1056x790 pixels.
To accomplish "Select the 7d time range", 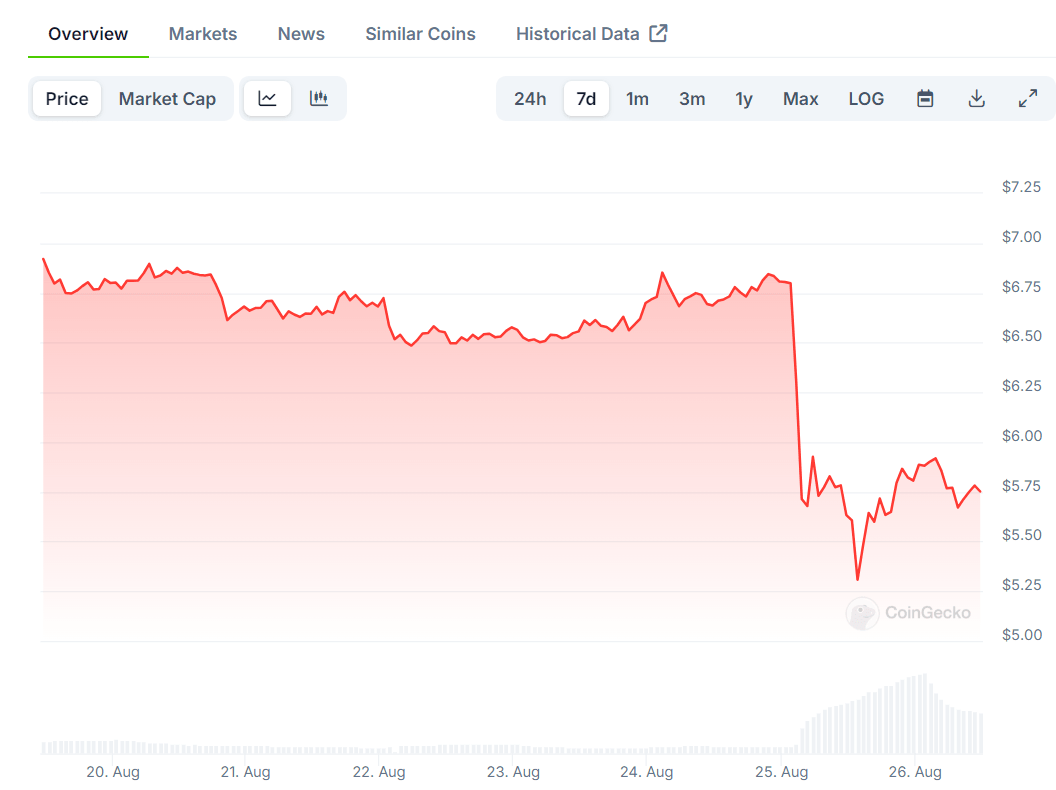I will point(586,98).
